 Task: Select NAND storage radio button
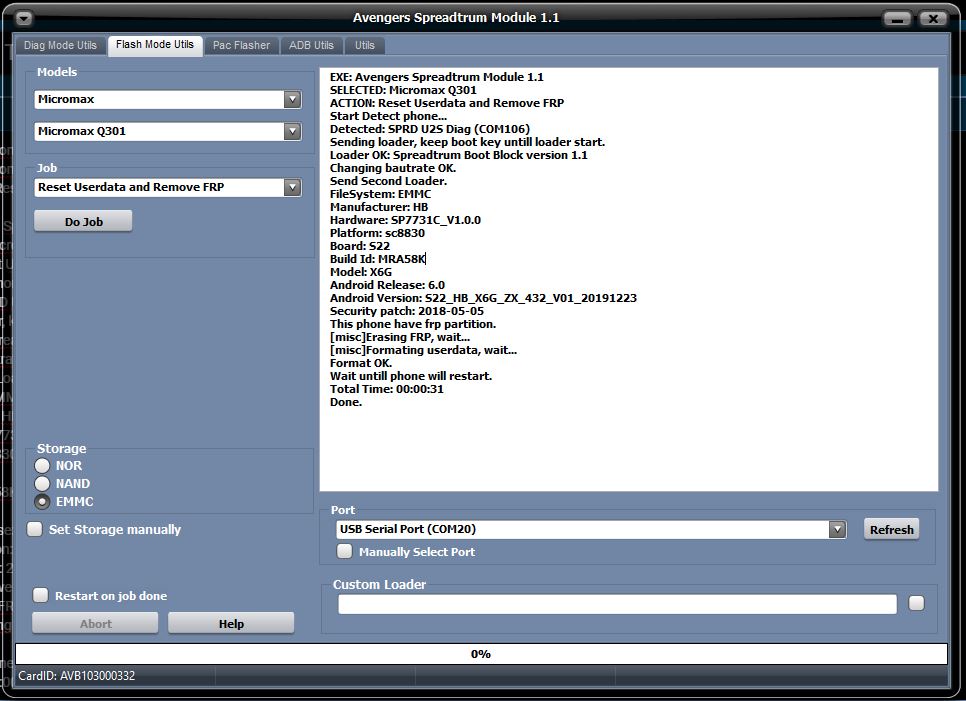(42, 484)
